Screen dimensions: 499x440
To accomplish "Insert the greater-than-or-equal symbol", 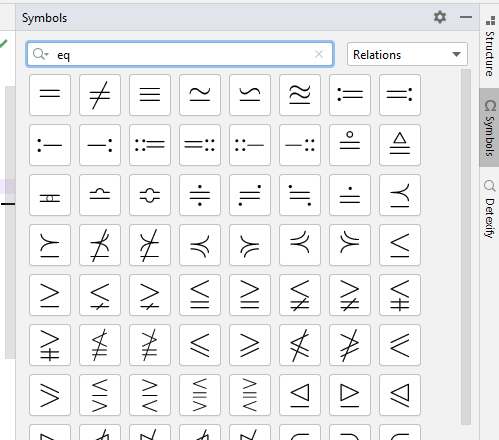I will (x=50, y=295).
